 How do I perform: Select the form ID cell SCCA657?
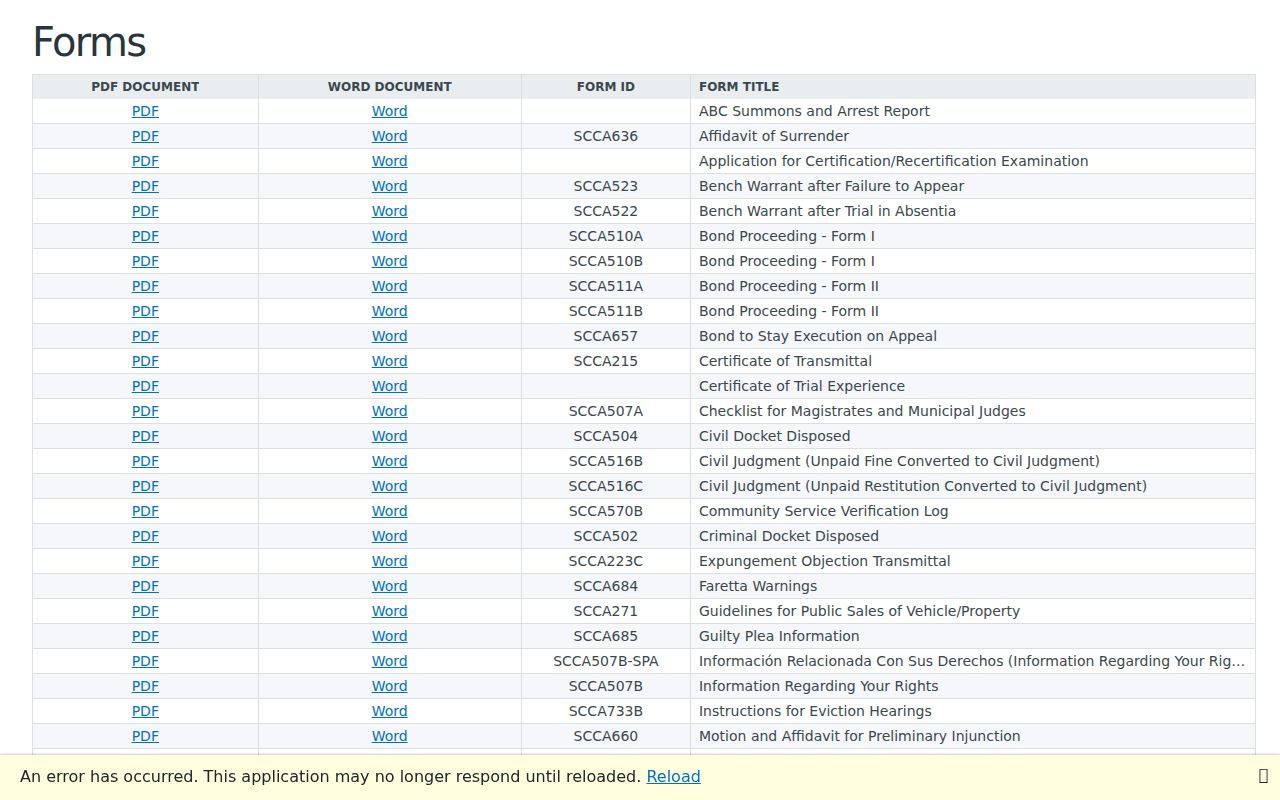tap(605, 336)
